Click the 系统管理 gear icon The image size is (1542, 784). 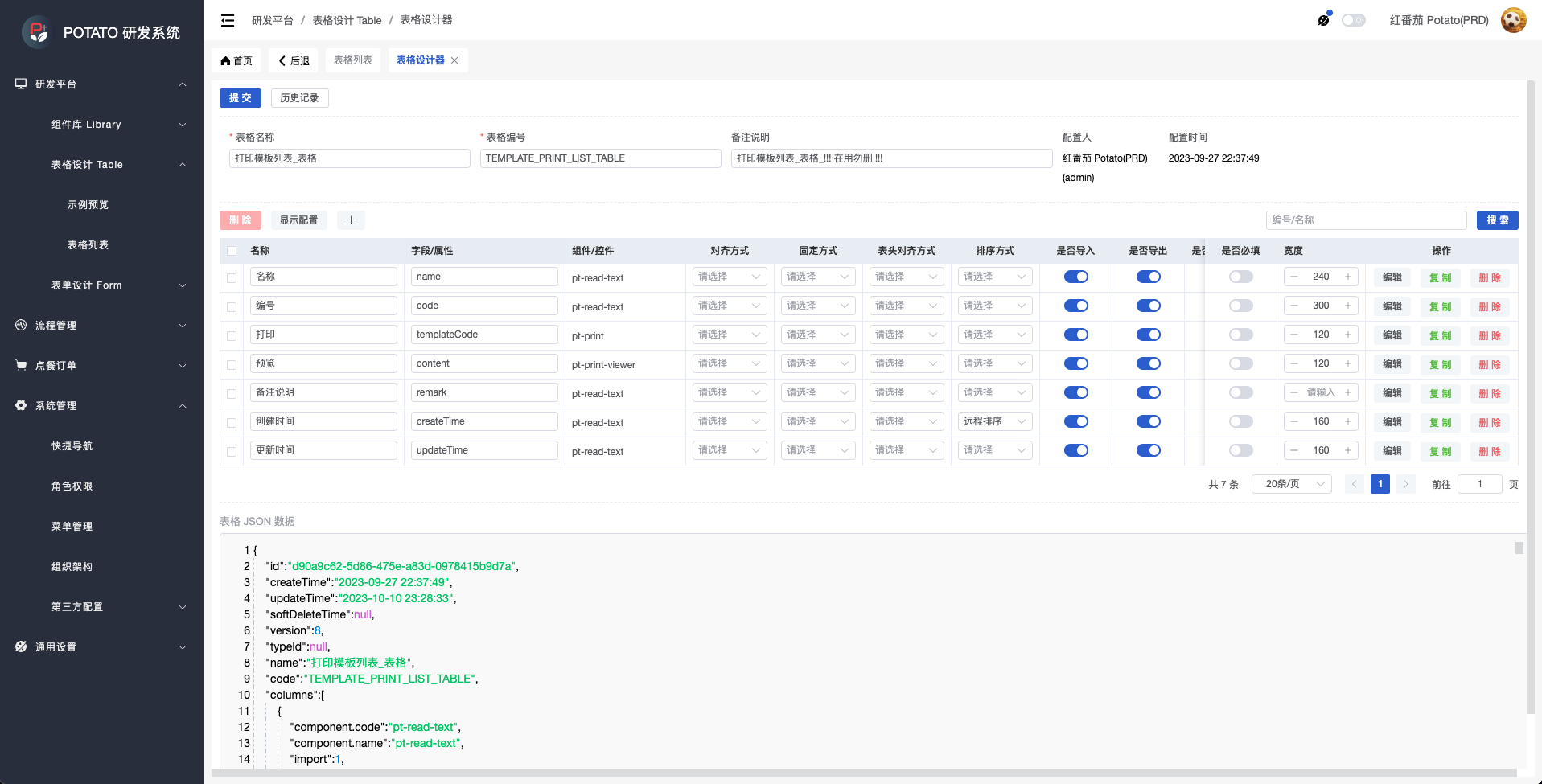tap(21, 405)
